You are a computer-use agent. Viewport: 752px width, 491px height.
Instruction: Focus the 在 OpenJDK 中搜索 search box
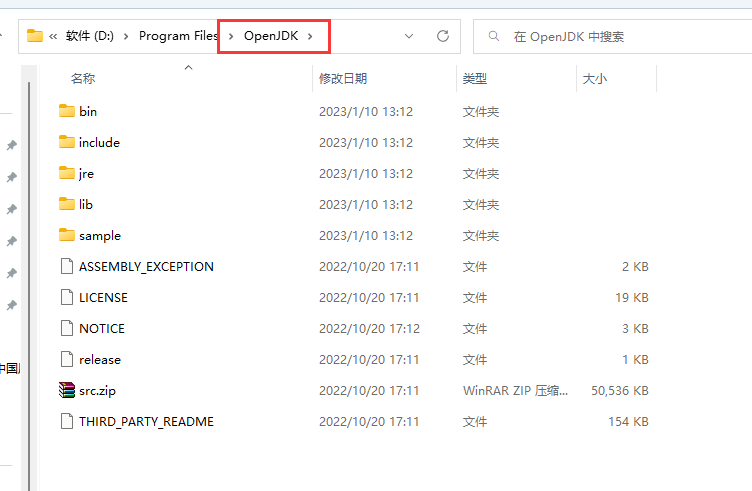(612, 36)
